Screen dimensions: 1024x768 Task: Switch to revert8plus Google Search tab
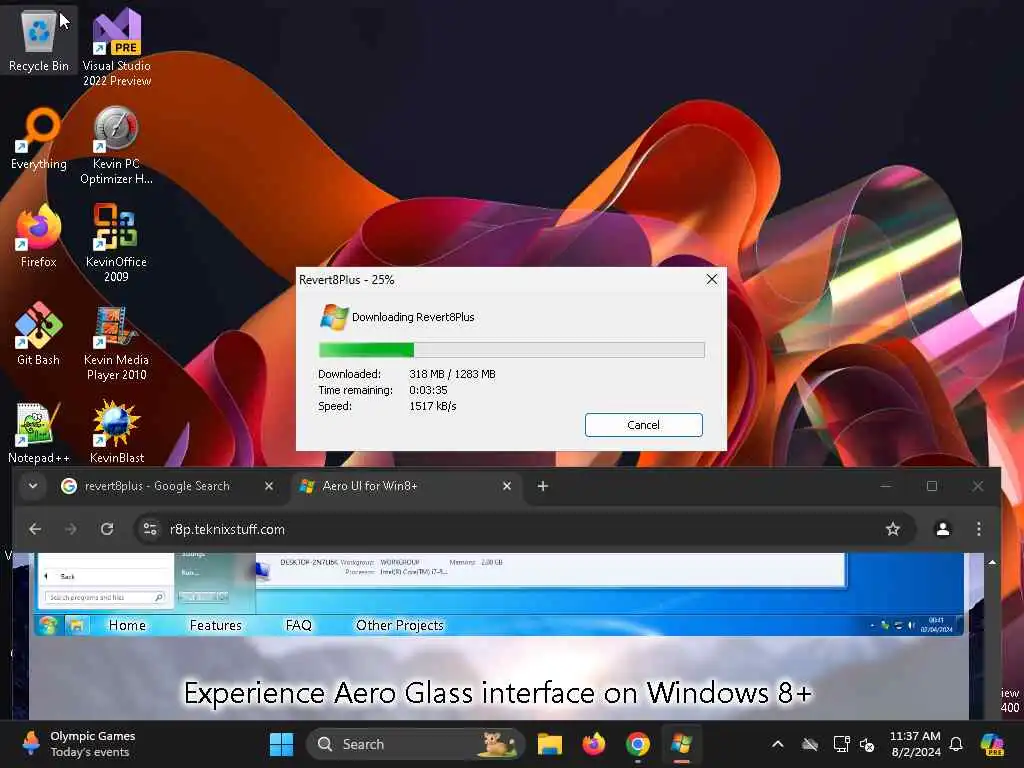coord(157,486)
